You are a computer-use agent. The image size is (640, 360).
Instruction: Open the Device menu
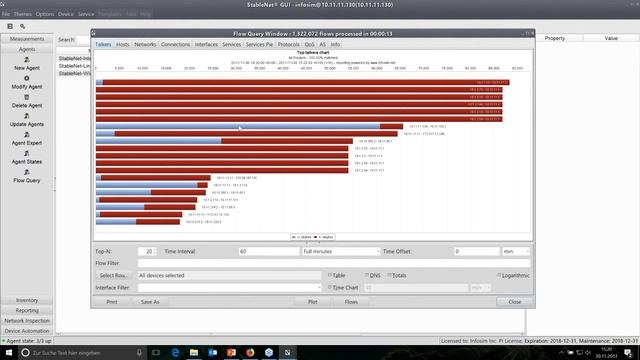pos(66,14)
